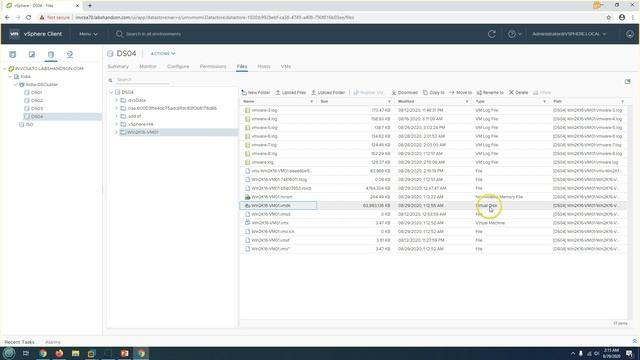Collapse the India-DSCluster node
Viewport: 640px width, 360px height.
pyautogui.click(x=16, y=84)
